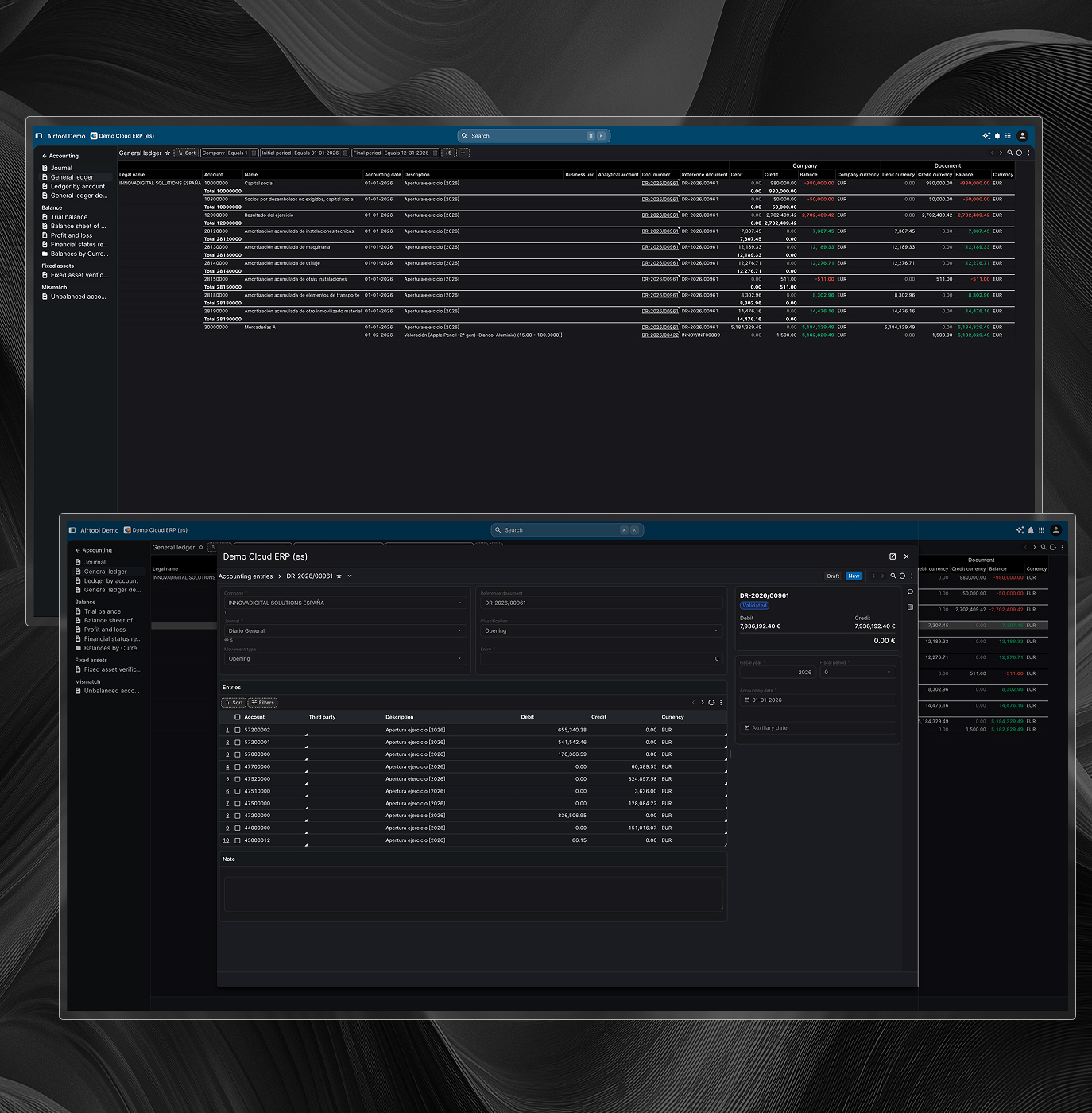This screenshot has height=1113, width=1092.
Task: Open DR-2026/00422 document link in top ledger
Action: tap(660, 335)
